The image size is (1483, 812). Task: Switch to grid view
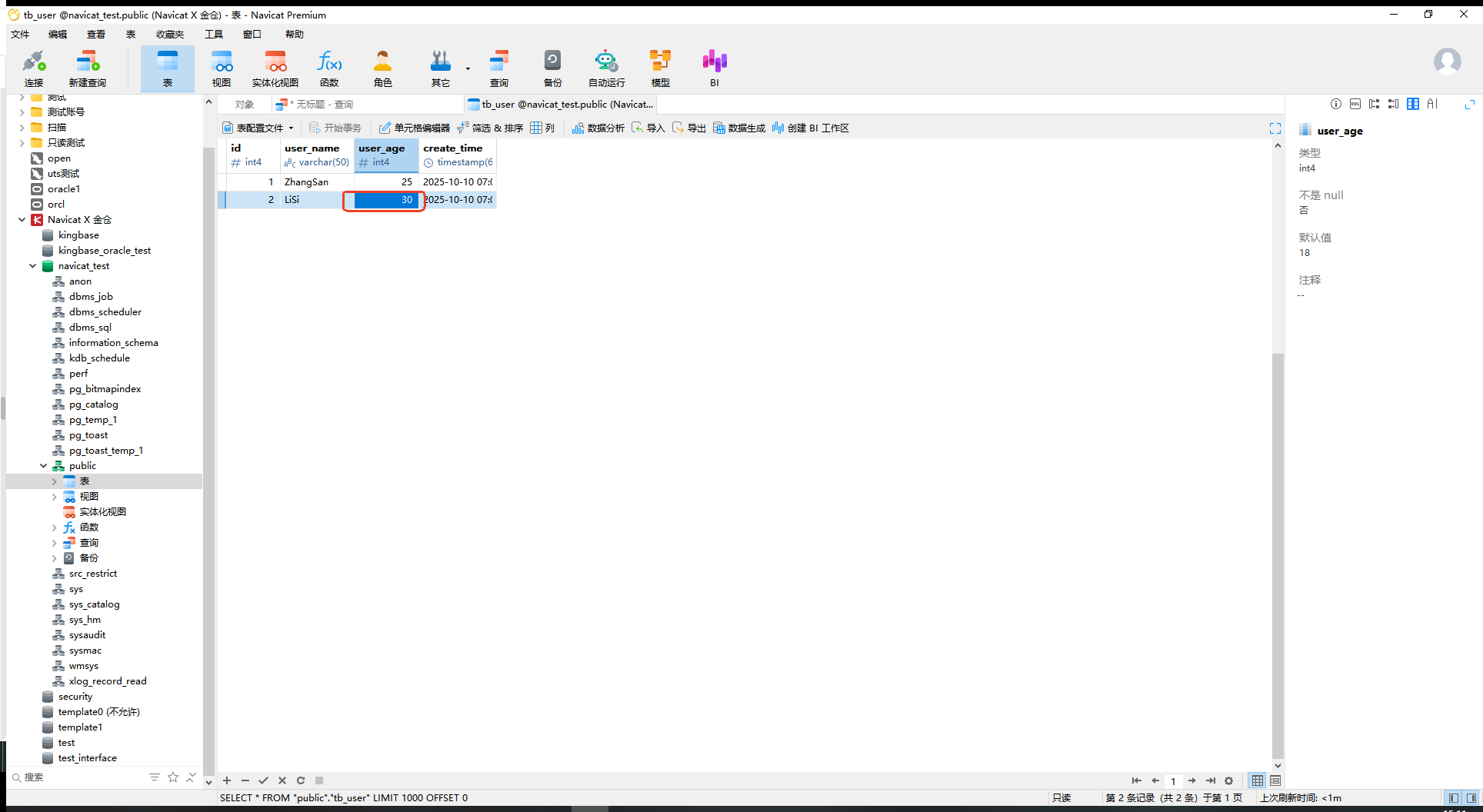[x=1258, y=780]
